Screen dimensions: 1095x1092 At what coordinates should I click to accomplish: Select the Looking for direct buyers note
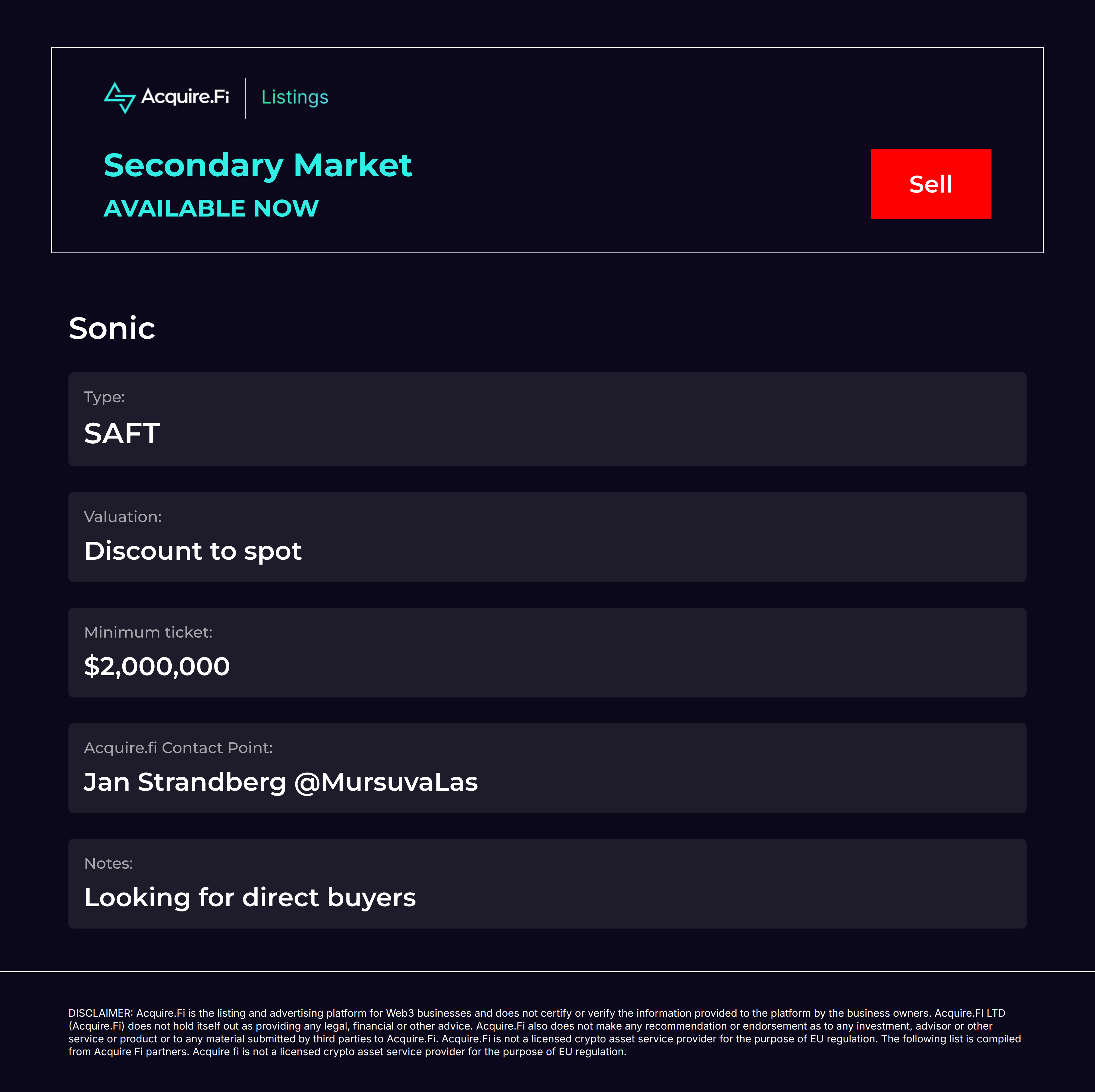(x=250, y=897)
